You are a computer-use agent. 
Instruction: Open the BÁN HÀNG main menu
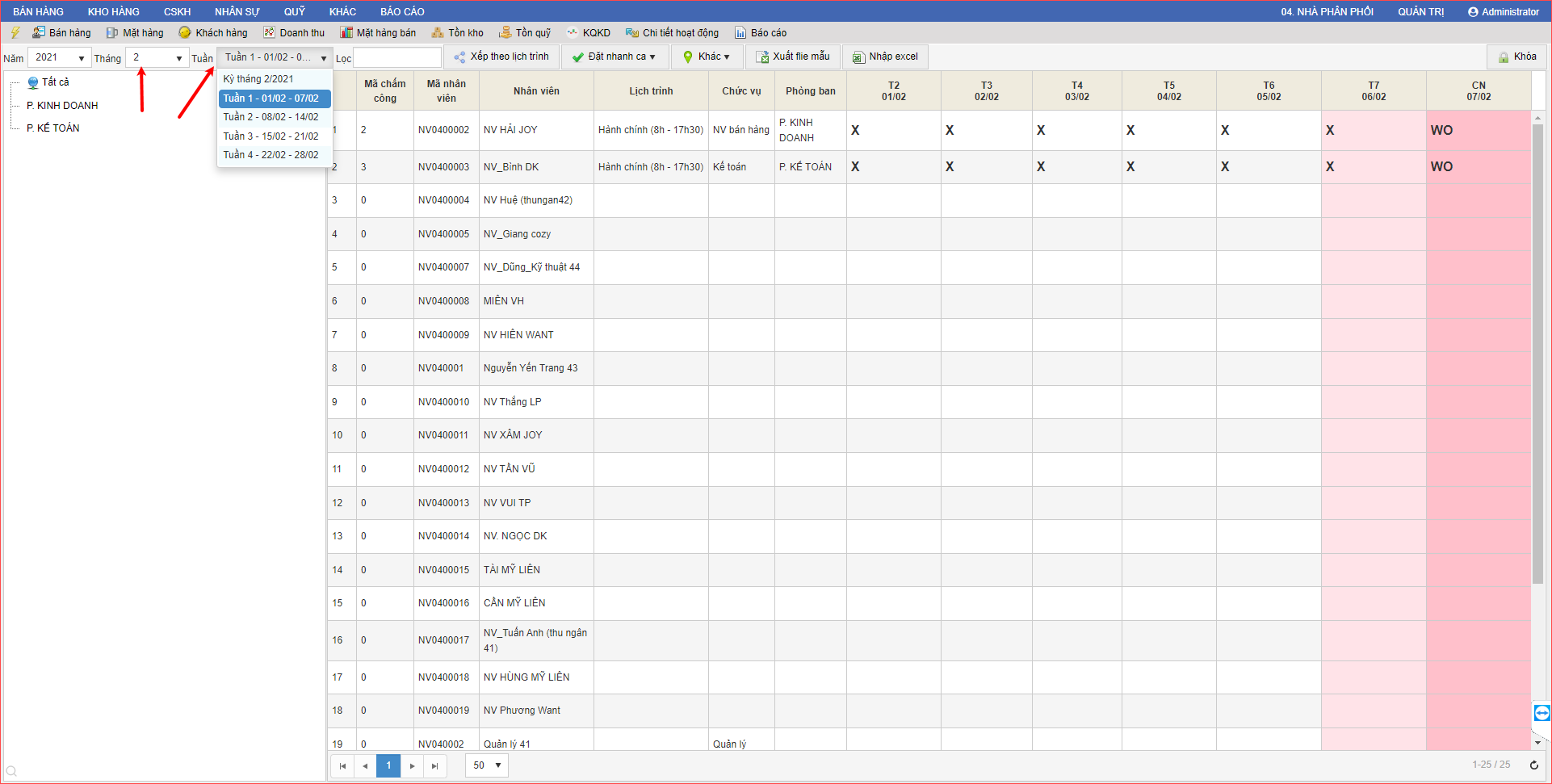(38, 11)
